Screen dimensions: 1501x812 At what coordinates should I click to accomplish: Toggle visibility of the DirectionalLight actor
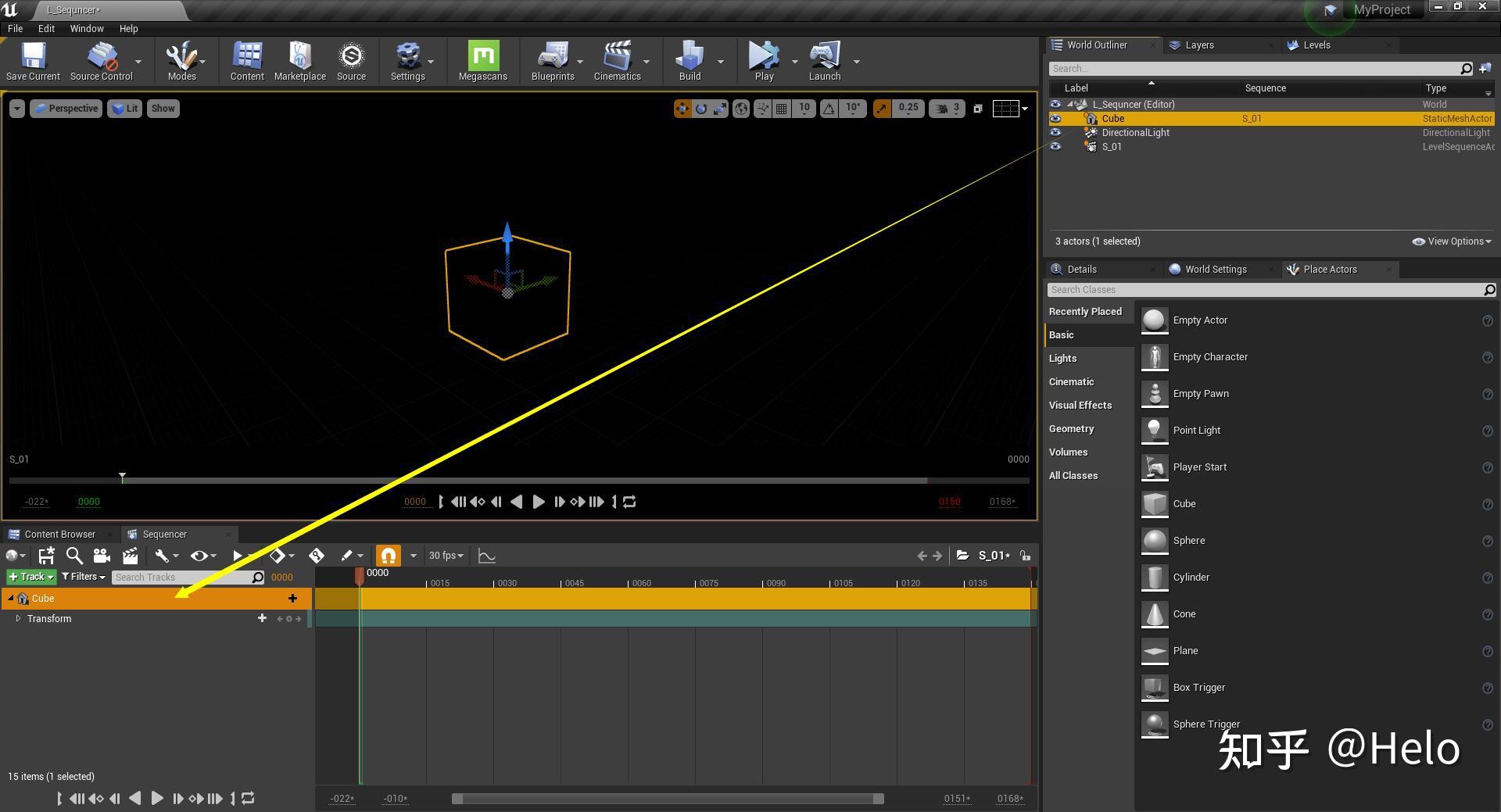pyautogui.click(x=1055, y=132)
